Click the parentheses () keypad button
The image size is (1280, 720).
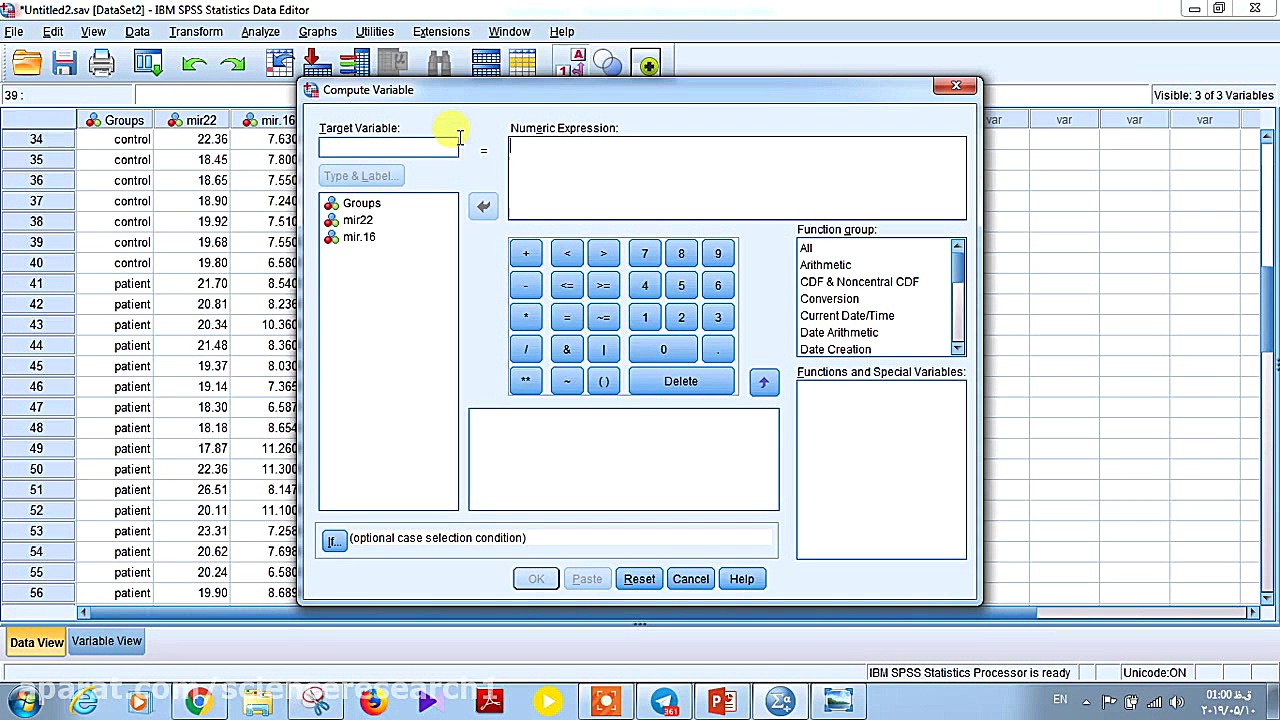[604, 381]
